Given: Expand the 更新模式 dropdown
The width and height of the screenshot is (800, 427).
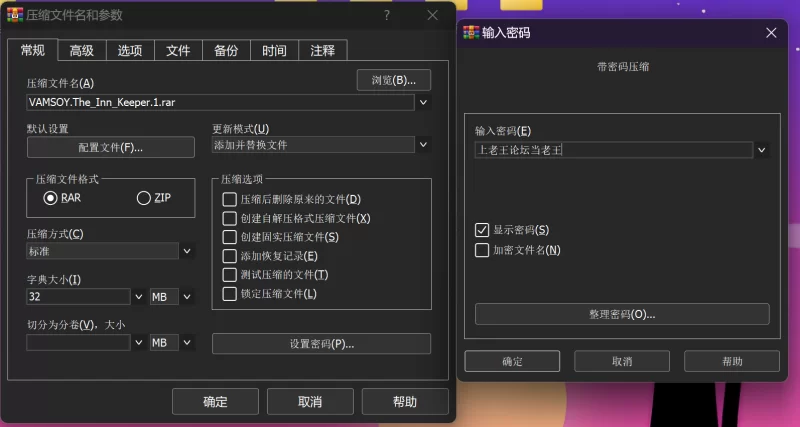Looking at the screenshot, I should tap(423, 145).
